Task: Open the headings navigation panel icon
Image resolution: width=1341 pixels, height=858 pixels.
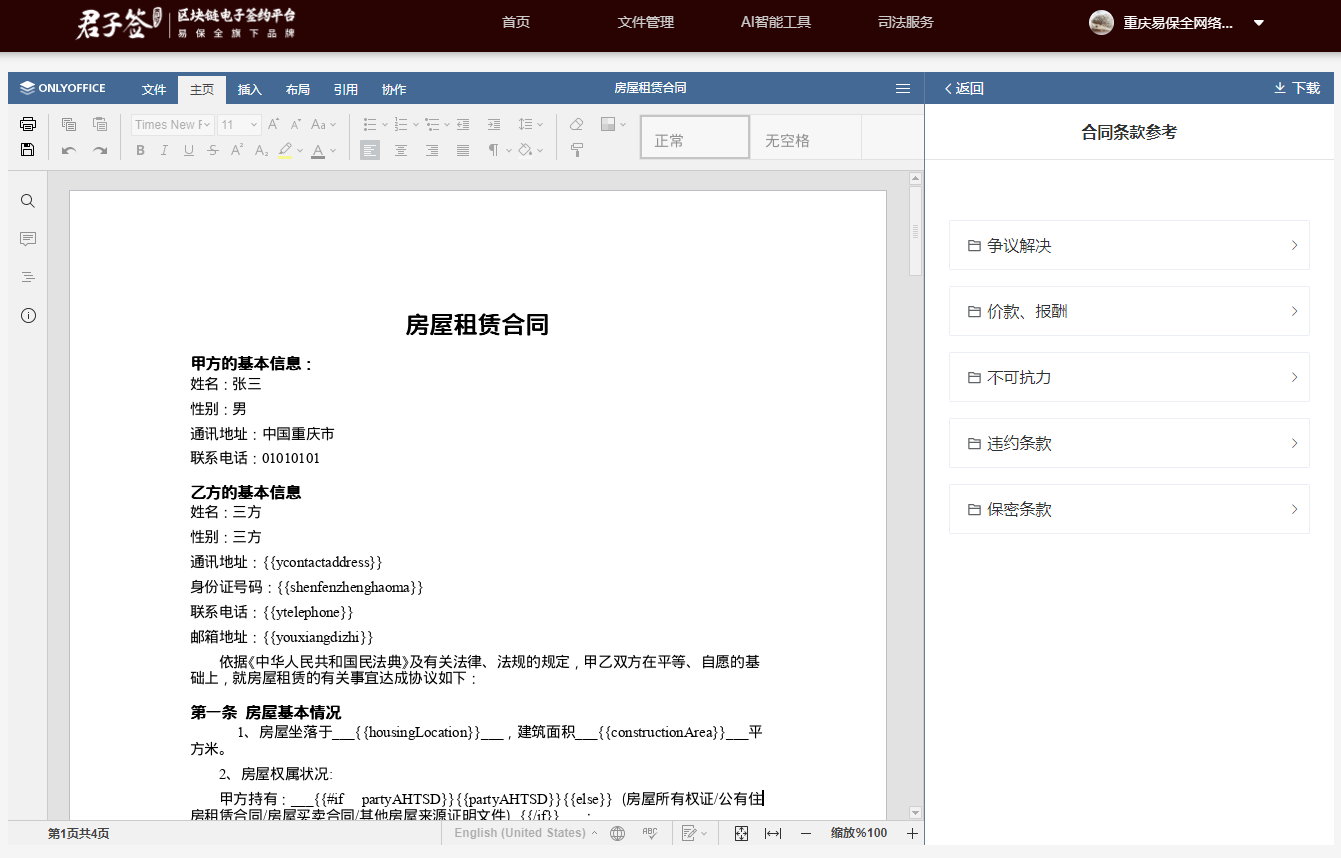Action: [x=28, y=277]
